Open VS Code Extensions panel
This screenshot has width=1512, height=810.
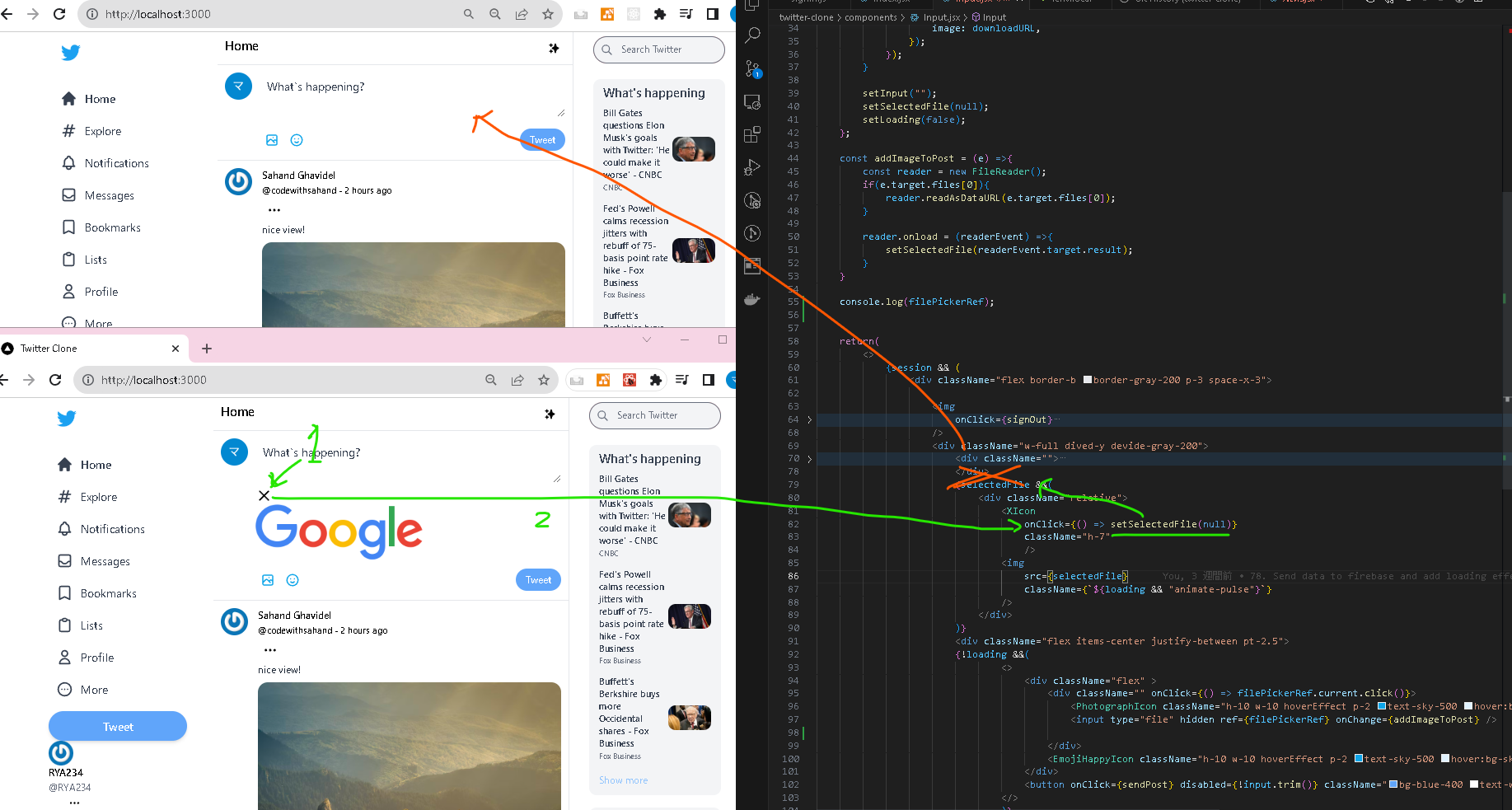[x=752, y=134]
